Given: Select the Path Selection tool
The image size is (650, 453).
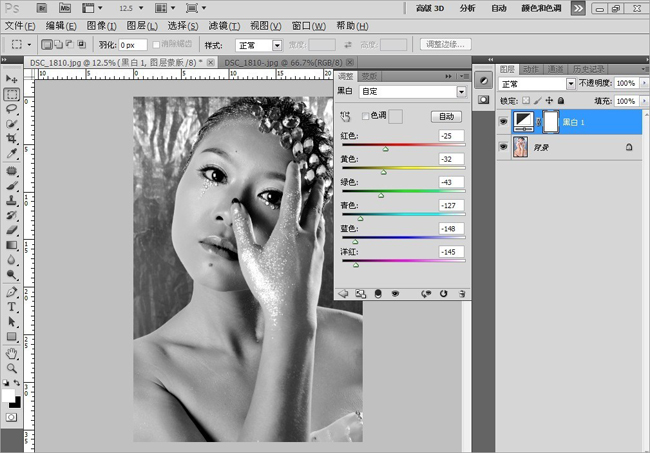Looking at the screenshot, I should point(11,322).
